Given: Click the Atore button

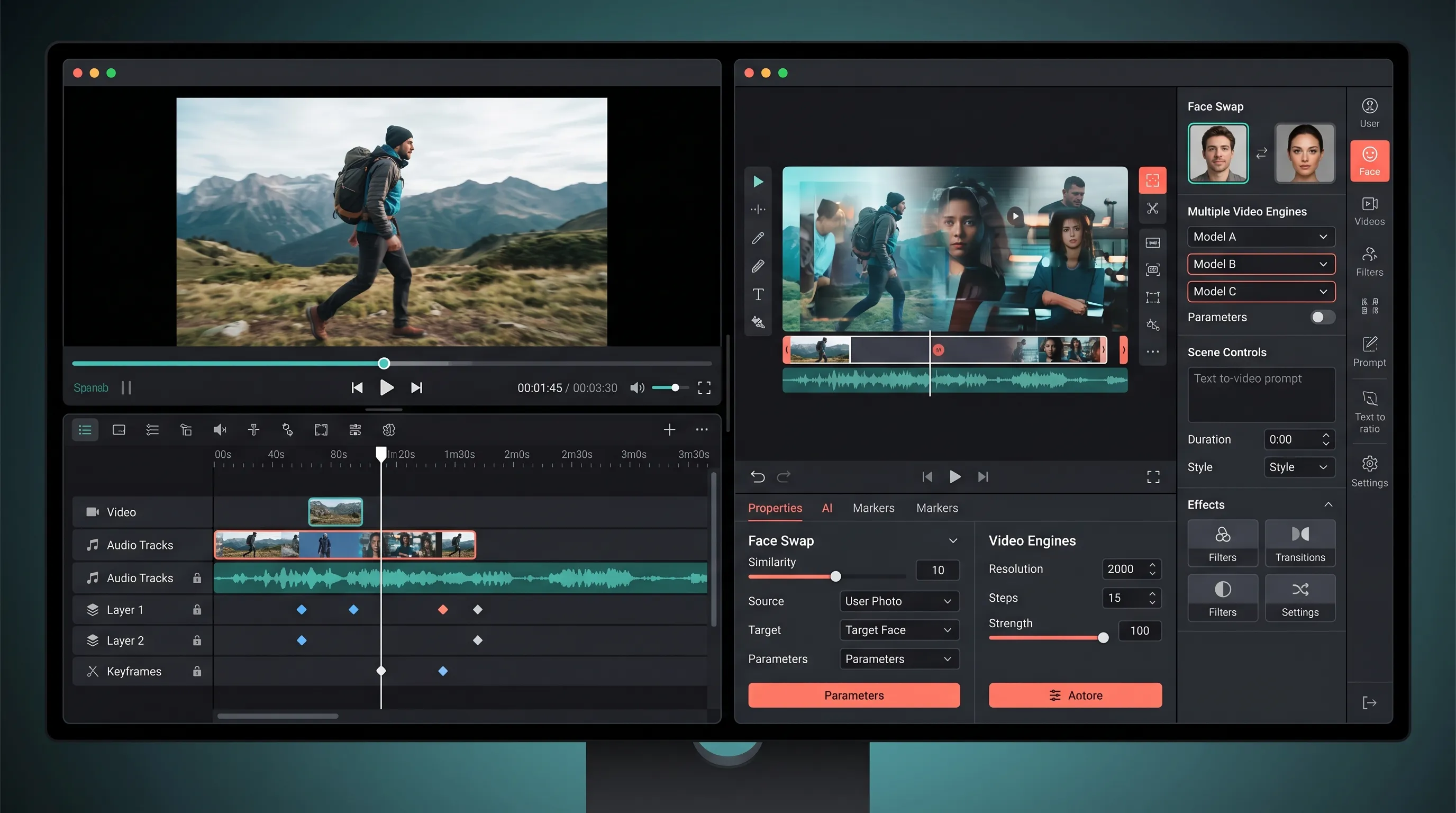Looking at the screenshot, I should click(1075, 695).
